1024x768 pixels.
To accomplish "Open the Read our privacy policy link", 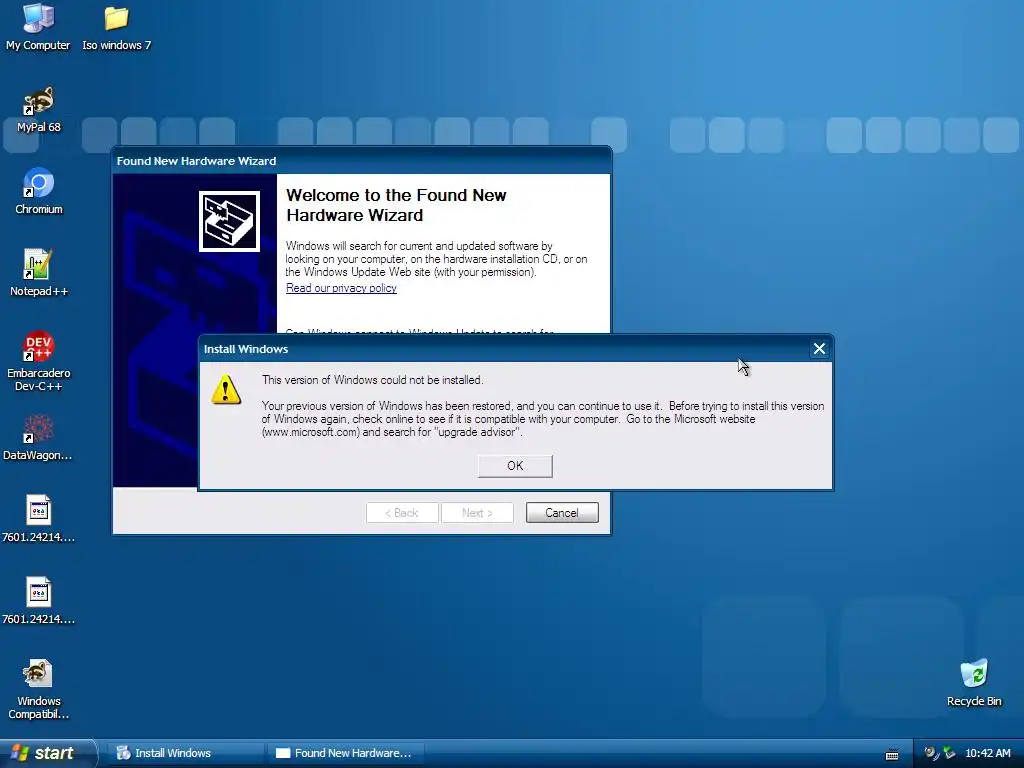I will pyautogui.click(x=341, y=288).
